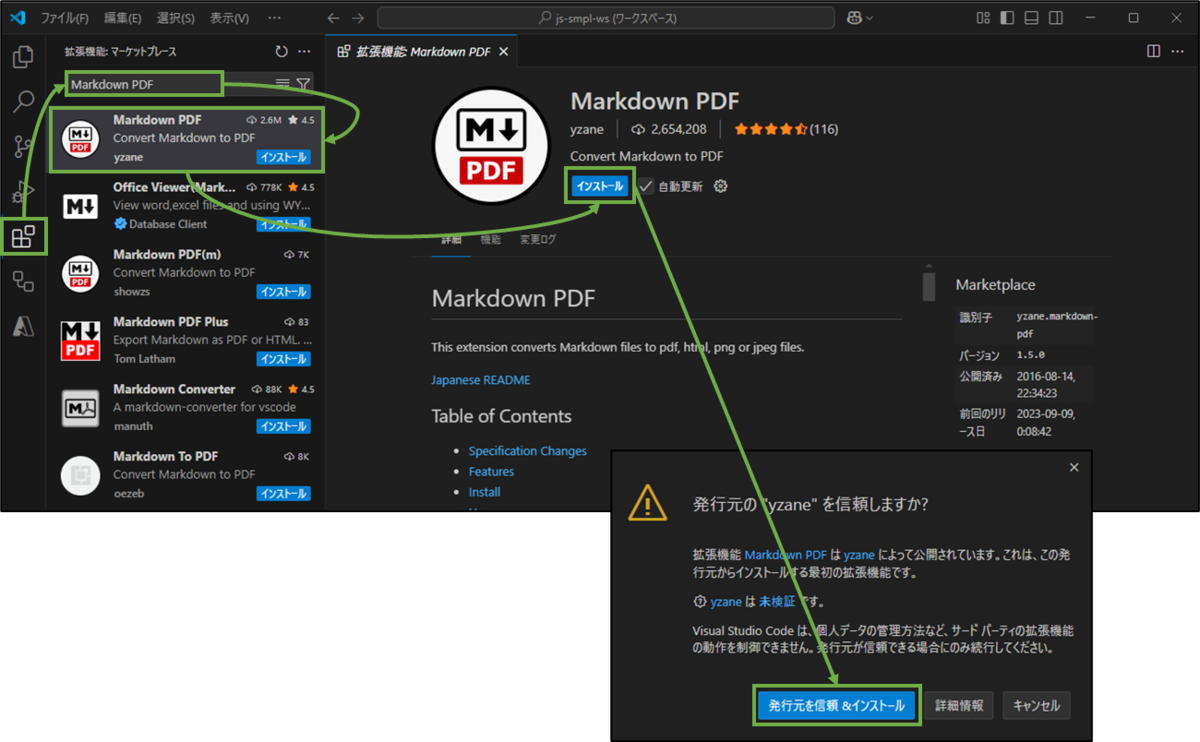Toggle primary side bar layout icon

click(x=1007, y=18)
